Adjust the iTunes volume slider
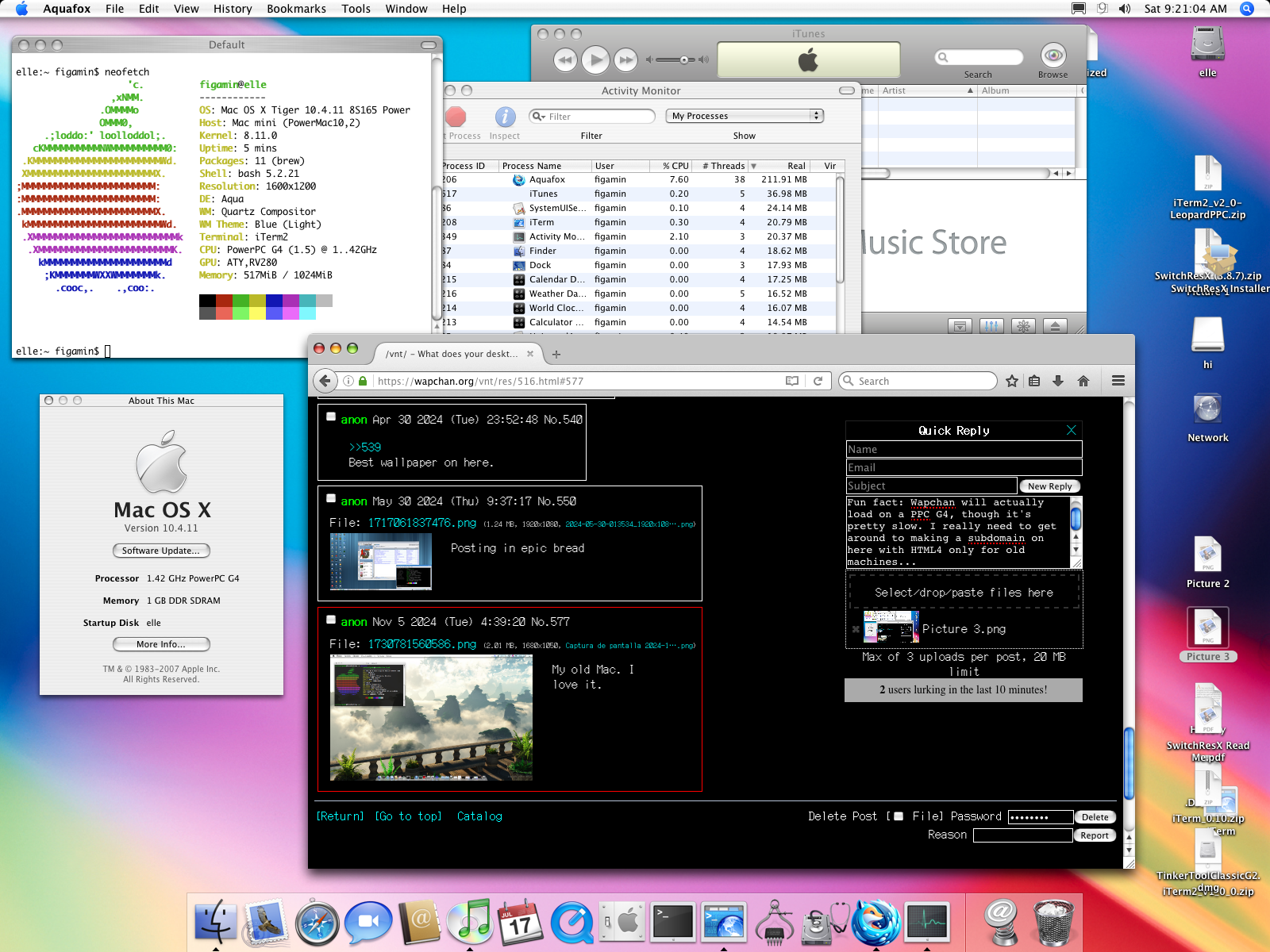This screenshot has width=1270, height=952. pos(683,60)
